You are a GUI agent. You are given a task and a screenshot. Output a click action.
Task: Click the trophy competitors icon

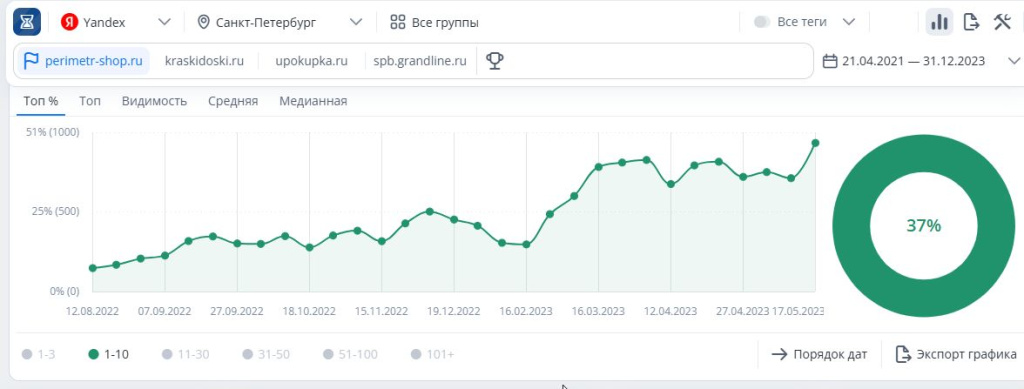click(495, 61)
